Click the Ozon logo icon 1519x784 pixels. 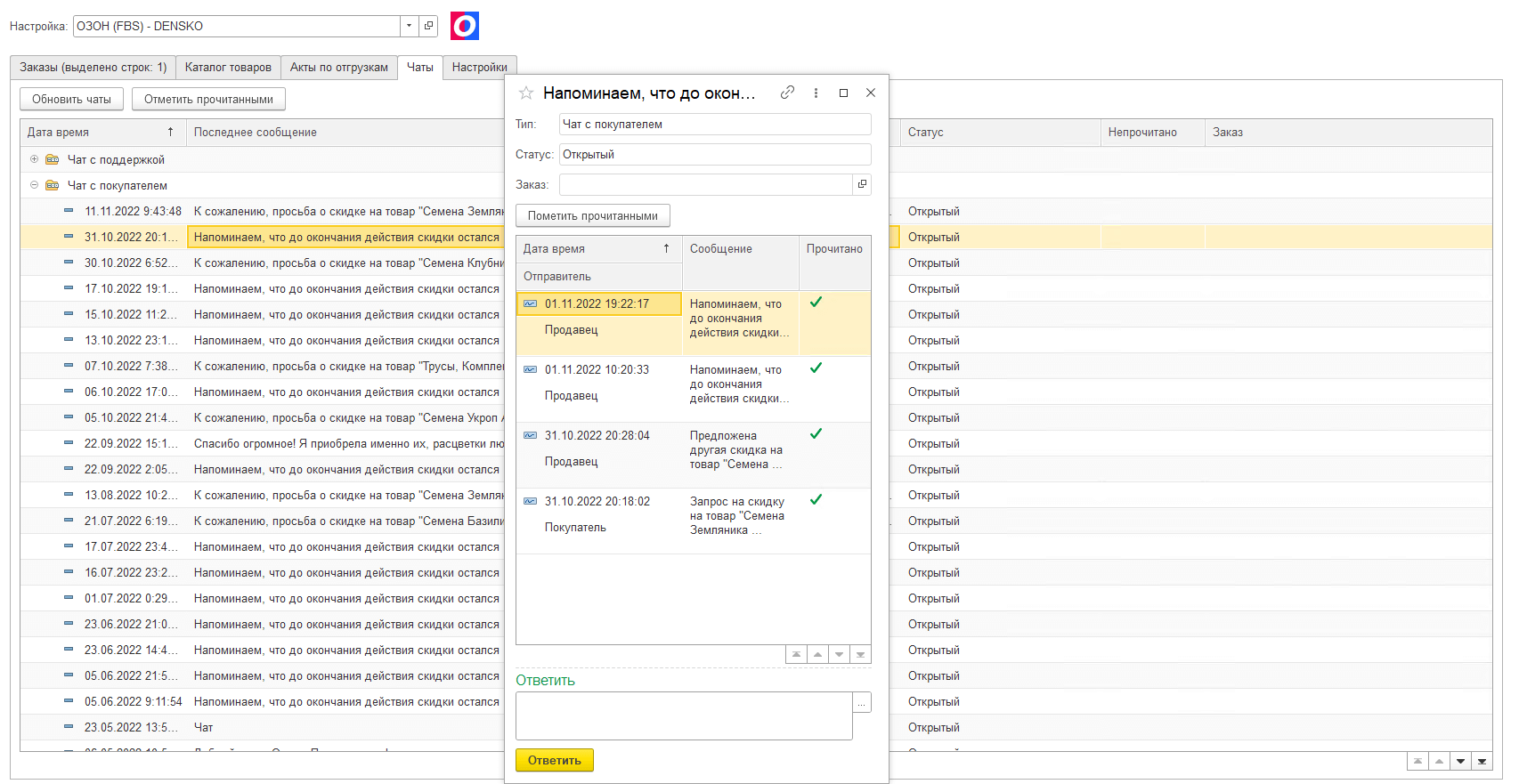click(x=465, y=26)
